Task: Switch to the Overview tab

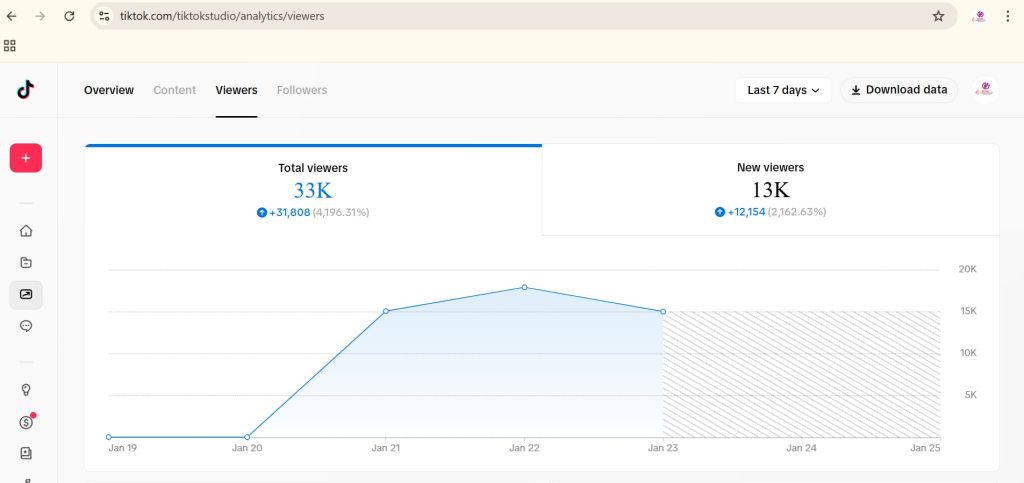Action: (109, 90)
